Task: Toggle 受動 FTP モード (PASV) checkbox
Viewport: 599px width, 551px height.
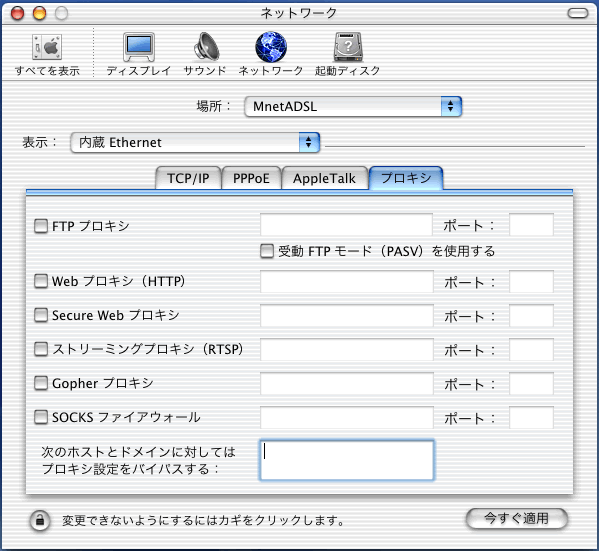Action: (267, 251)
